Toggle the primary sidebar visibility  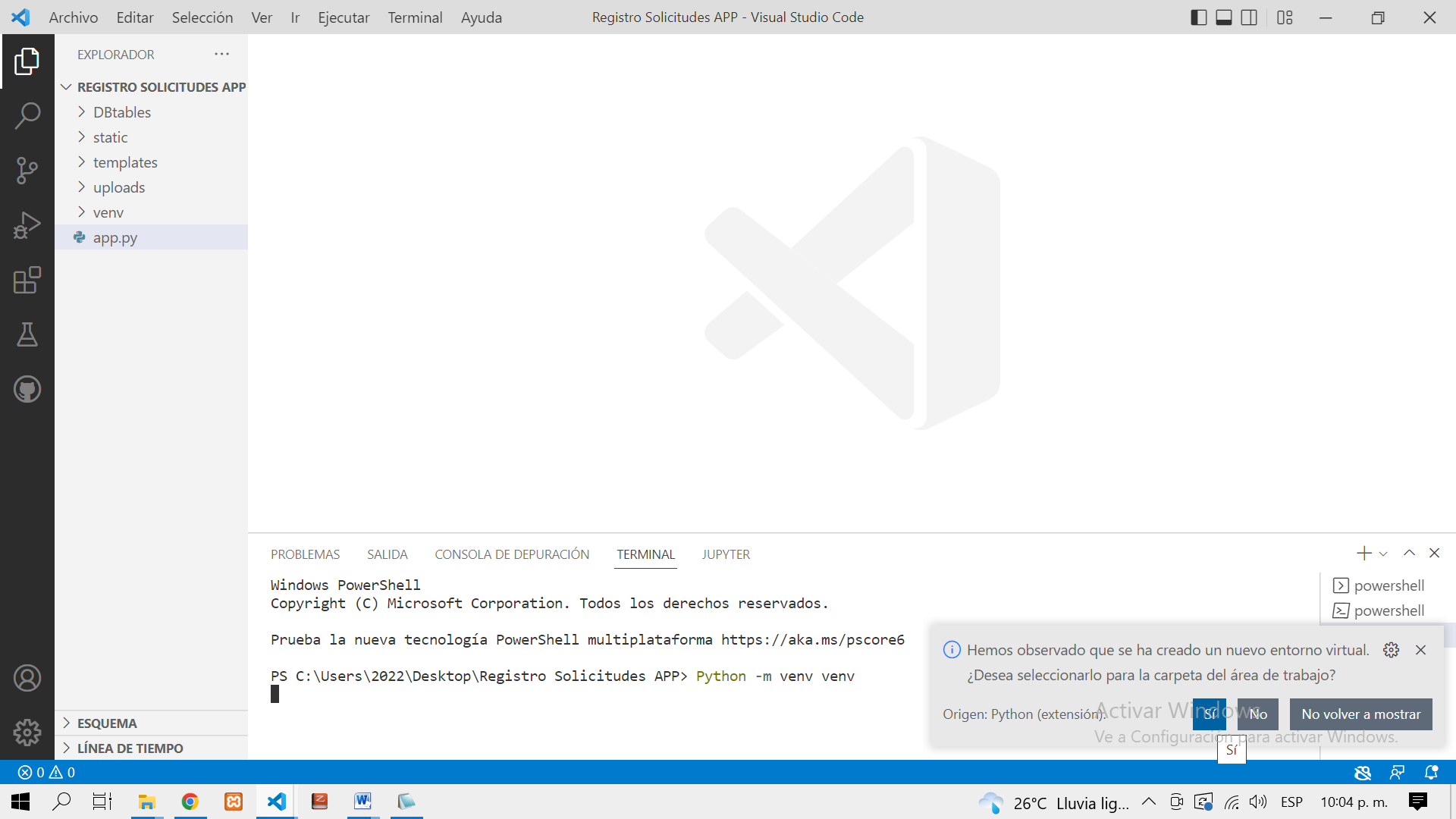coord(1198,17)
